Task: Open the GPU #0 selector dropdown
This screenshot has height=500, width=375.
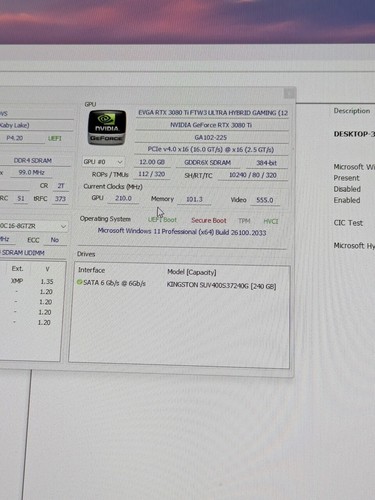Action: point(103,162)
